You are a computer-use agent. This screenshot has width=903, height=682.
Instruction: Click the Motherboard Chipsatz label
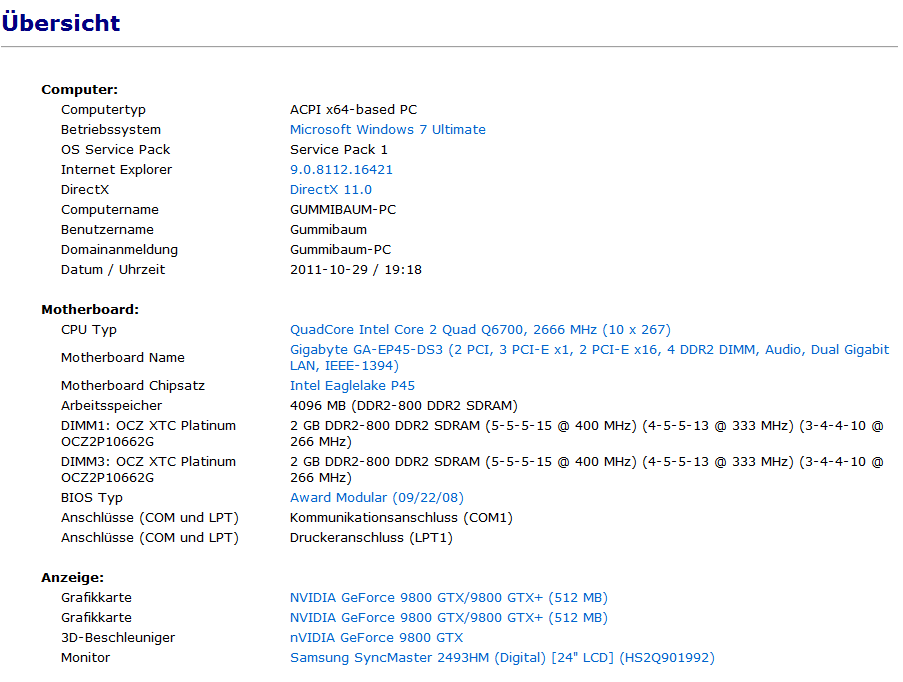[x=132, y=386]
